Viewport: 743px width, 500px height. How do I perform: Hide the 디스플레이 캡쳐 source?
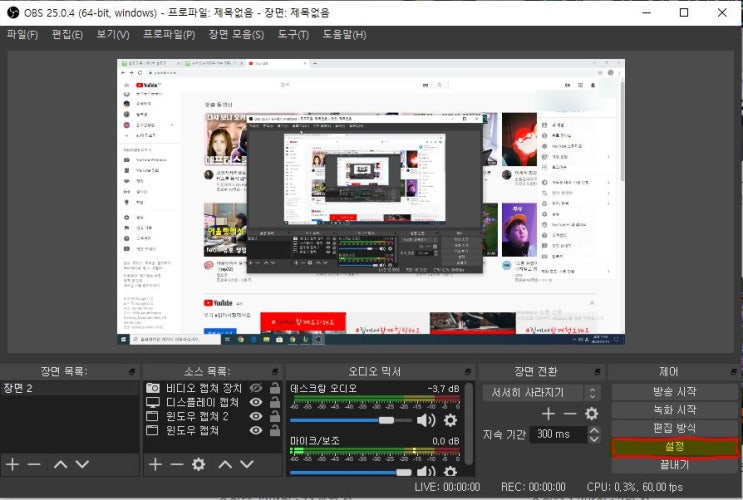coord(256,402)
